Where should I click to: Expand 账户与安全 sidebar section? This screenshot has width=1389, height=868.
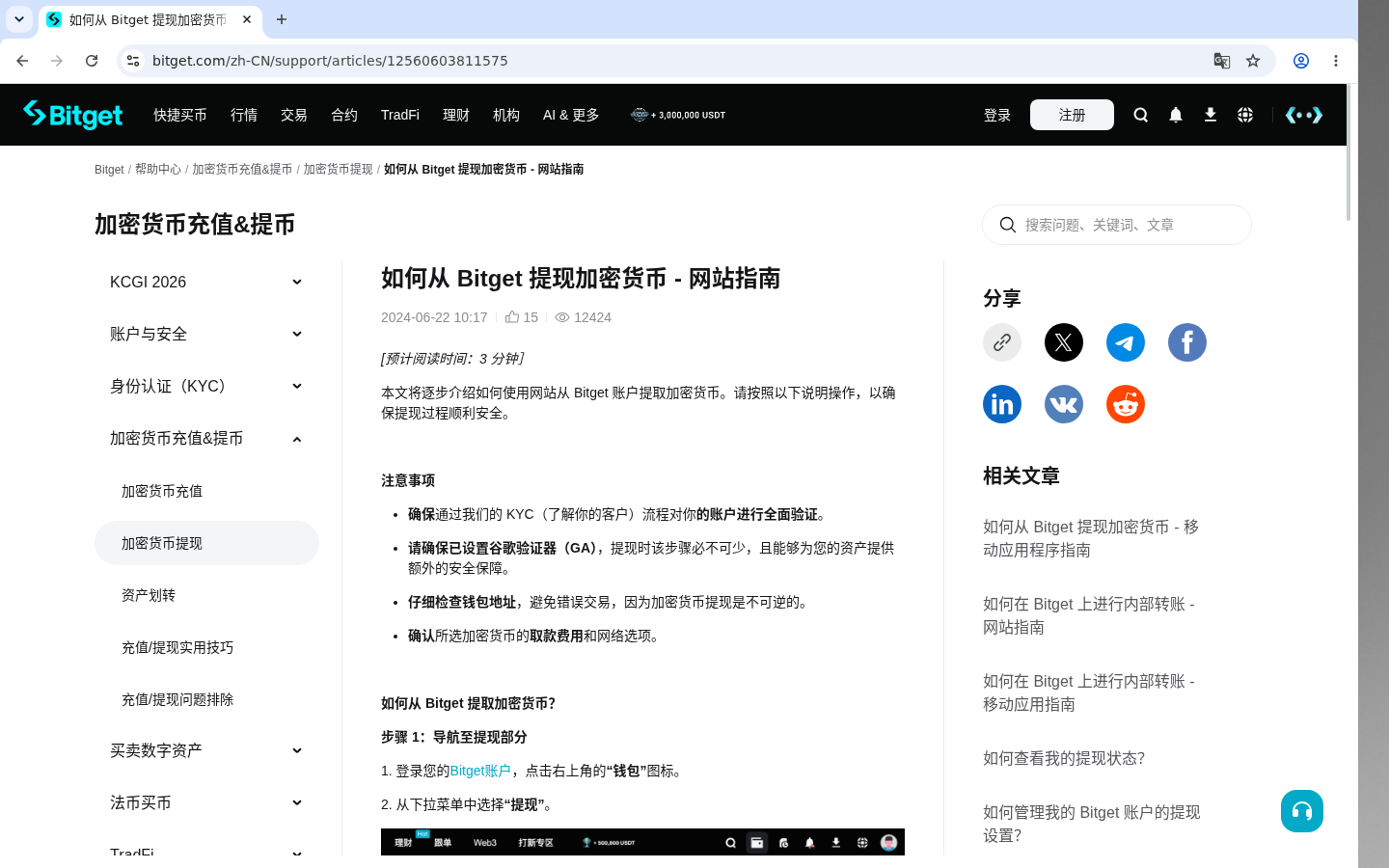[x=206, y=334]
